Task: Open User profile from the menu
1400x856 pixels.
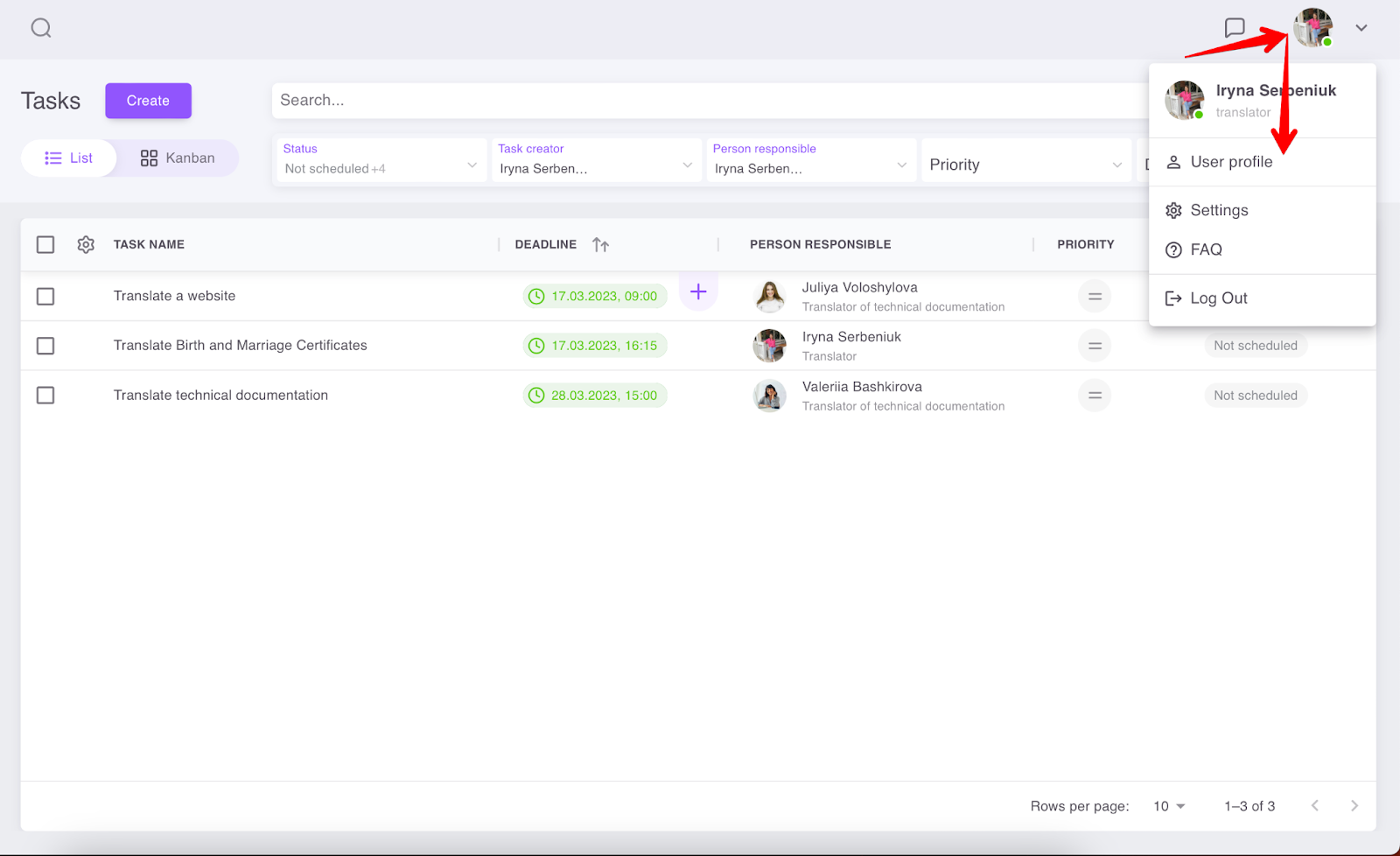Action: [x=1230, y=162]
